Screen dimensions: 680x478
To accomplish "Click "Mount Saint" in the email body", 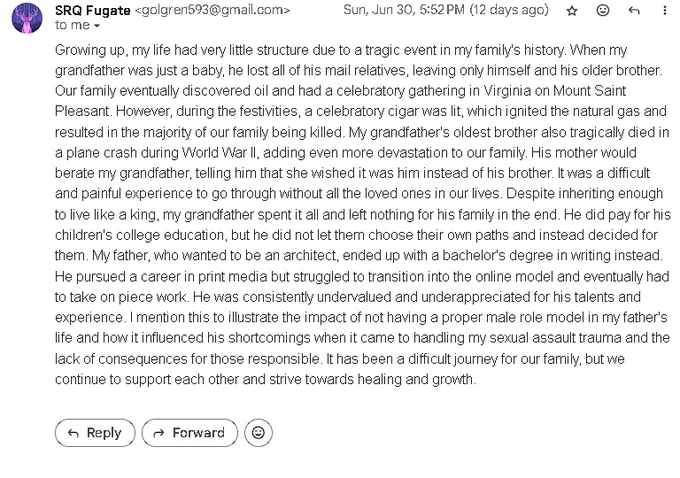I will pyautogui.click(x=590, y=91).
